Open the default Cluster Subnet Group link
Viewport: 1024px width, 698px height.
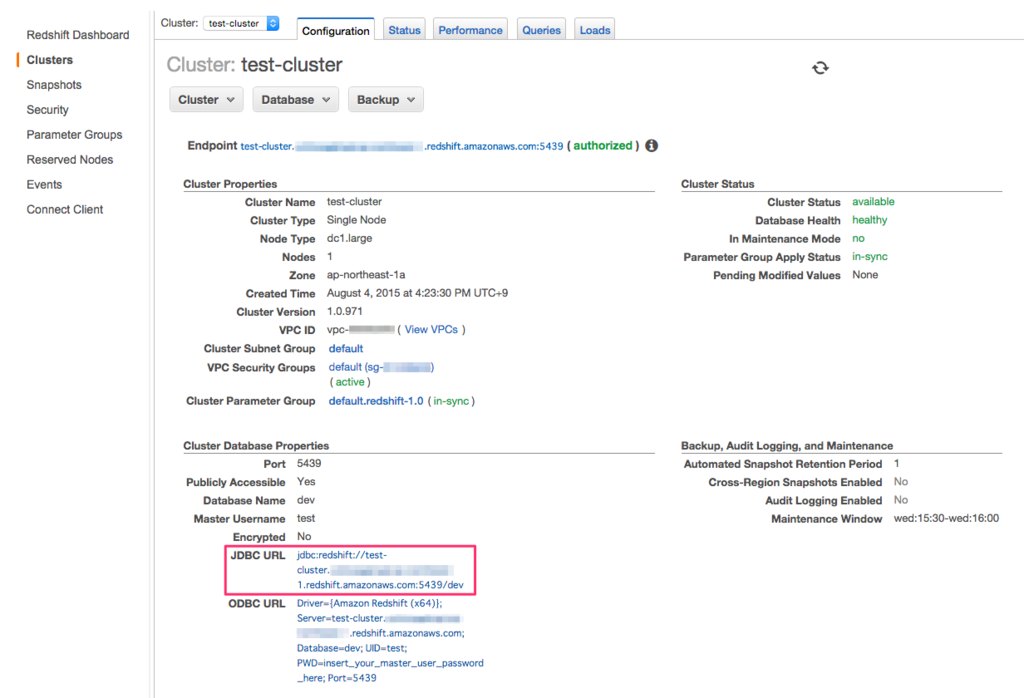[x=346, y=349]
